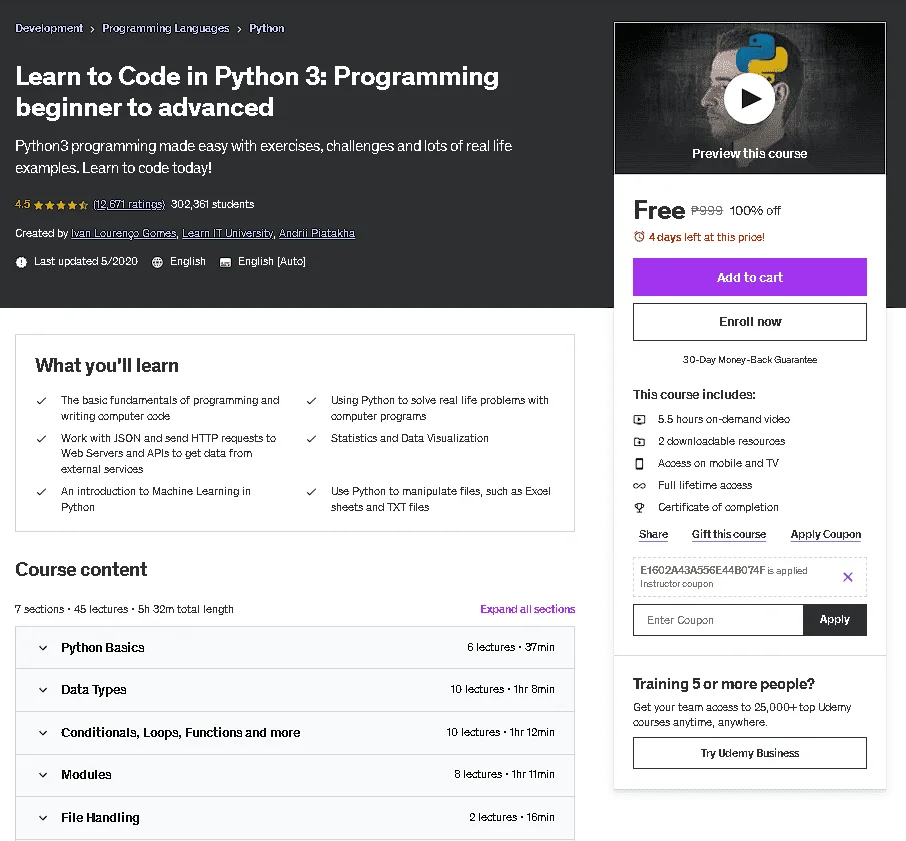
Task: Click 'Preview this course' caption
Action: (749, 154)
